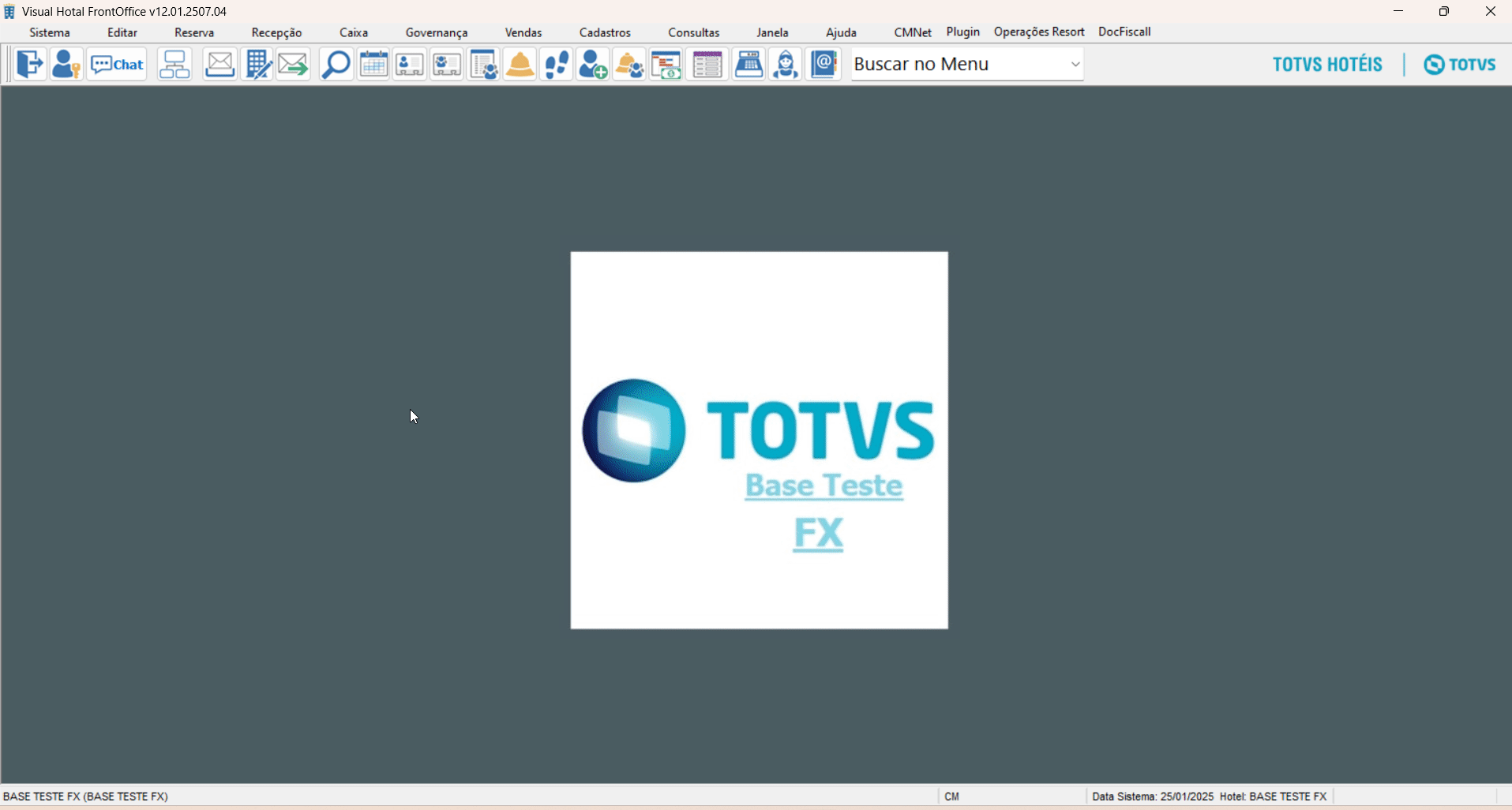The image size is (1512, 810).
Task: Open the Operações Resort menu
Action: point(1039,32)
